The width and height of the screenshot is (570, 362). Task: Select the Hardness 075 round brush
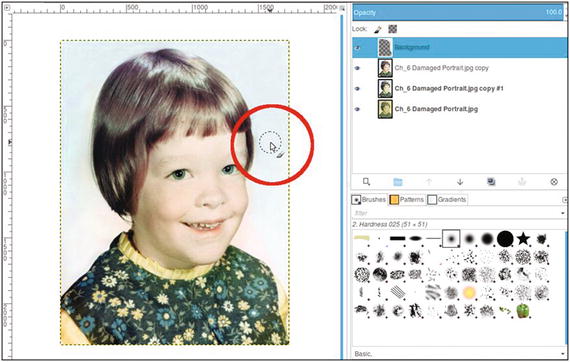[487, 239]
